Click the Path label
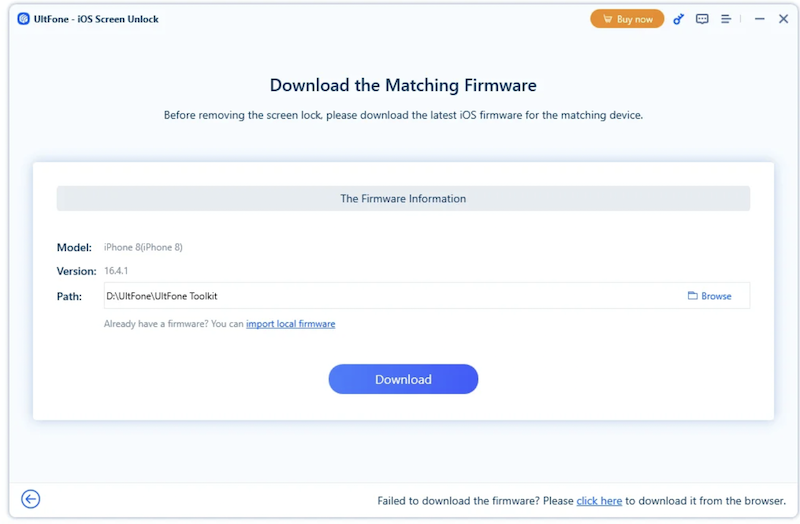The width and height of the screenshot is (800, 524). coord(69,296)
